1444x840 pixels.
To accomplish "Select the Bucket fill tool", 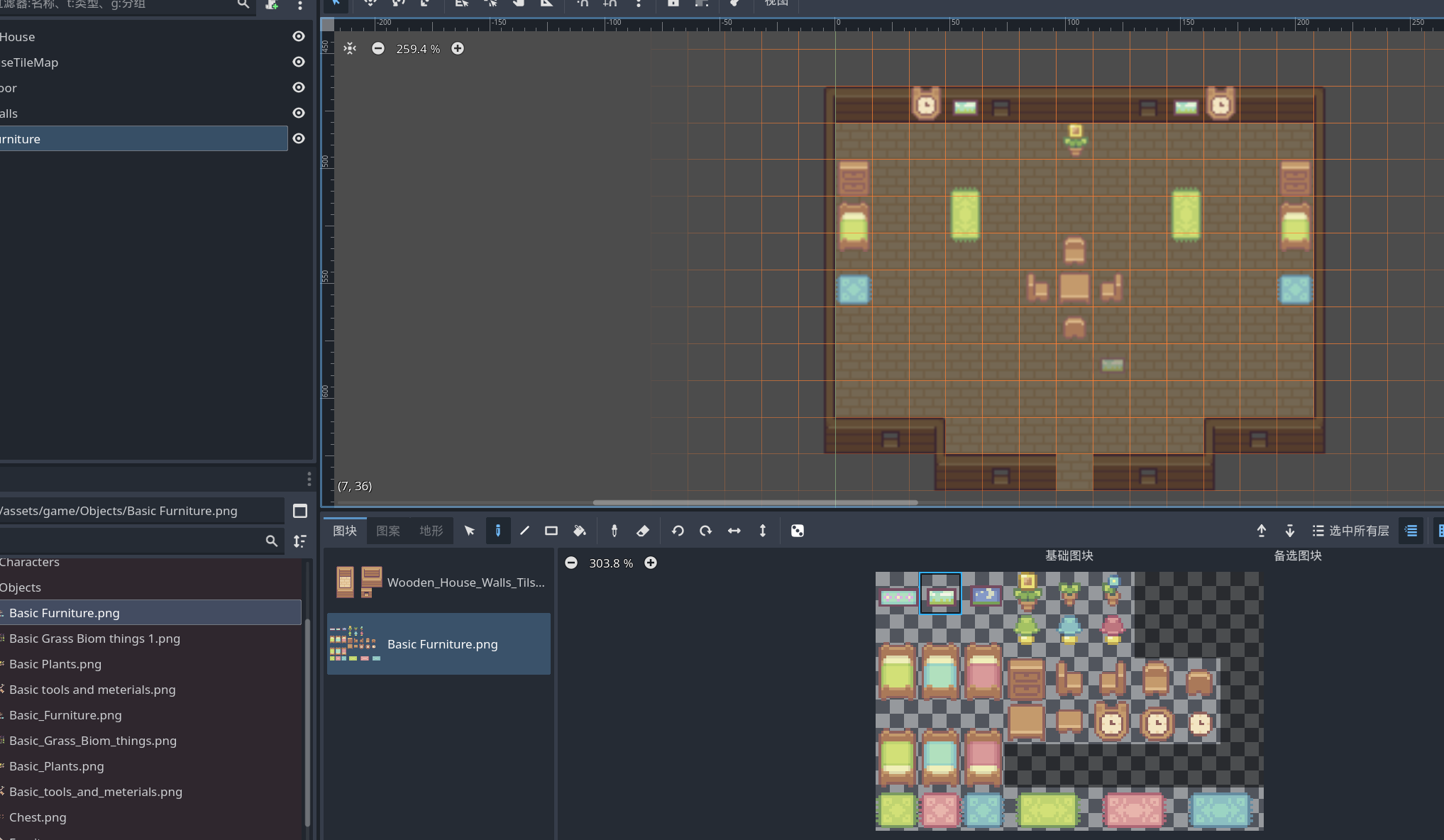I will pyautogui.click(x=579, y=531).
